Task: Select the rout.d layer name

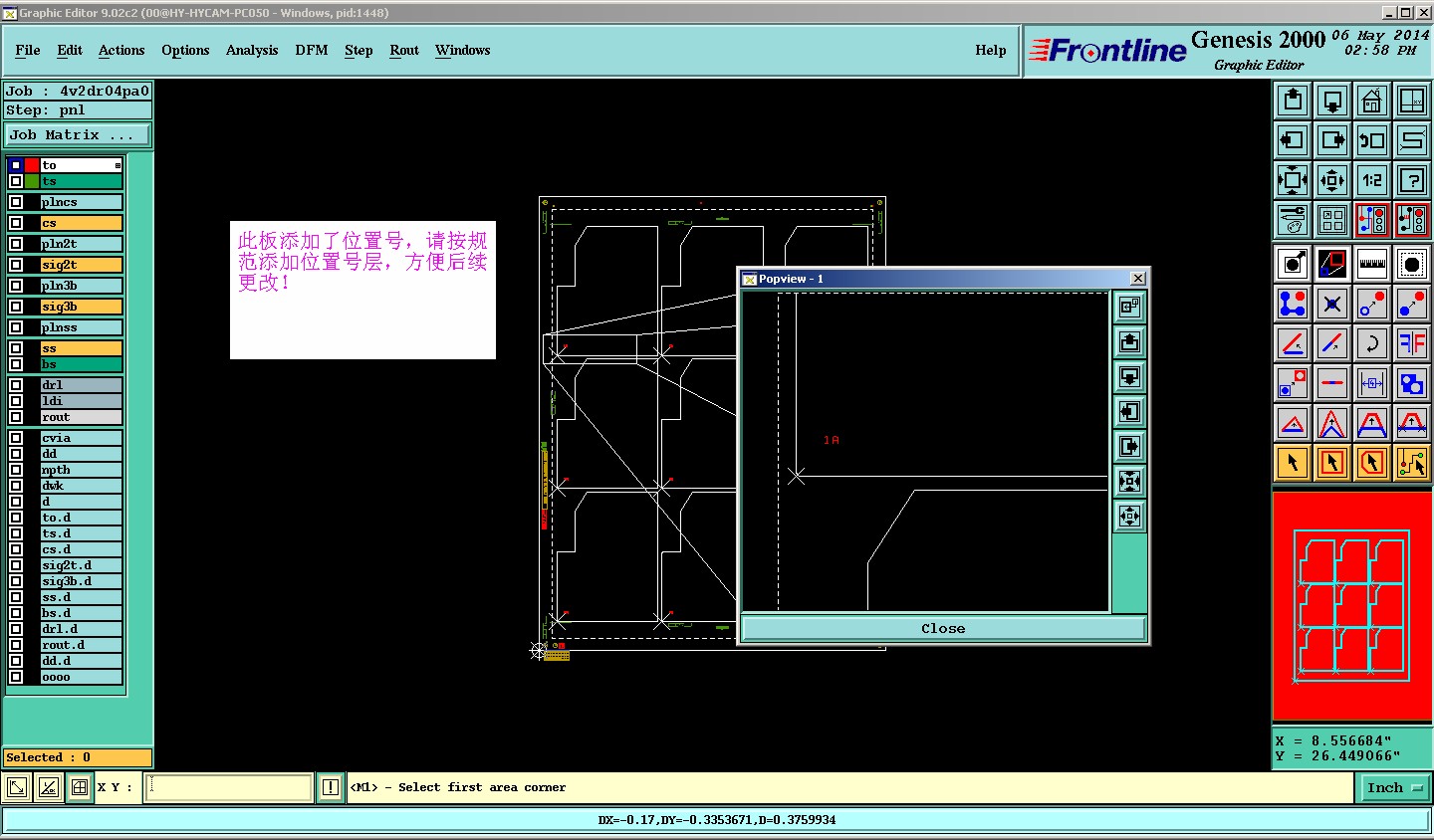Action: pos(81,645)
